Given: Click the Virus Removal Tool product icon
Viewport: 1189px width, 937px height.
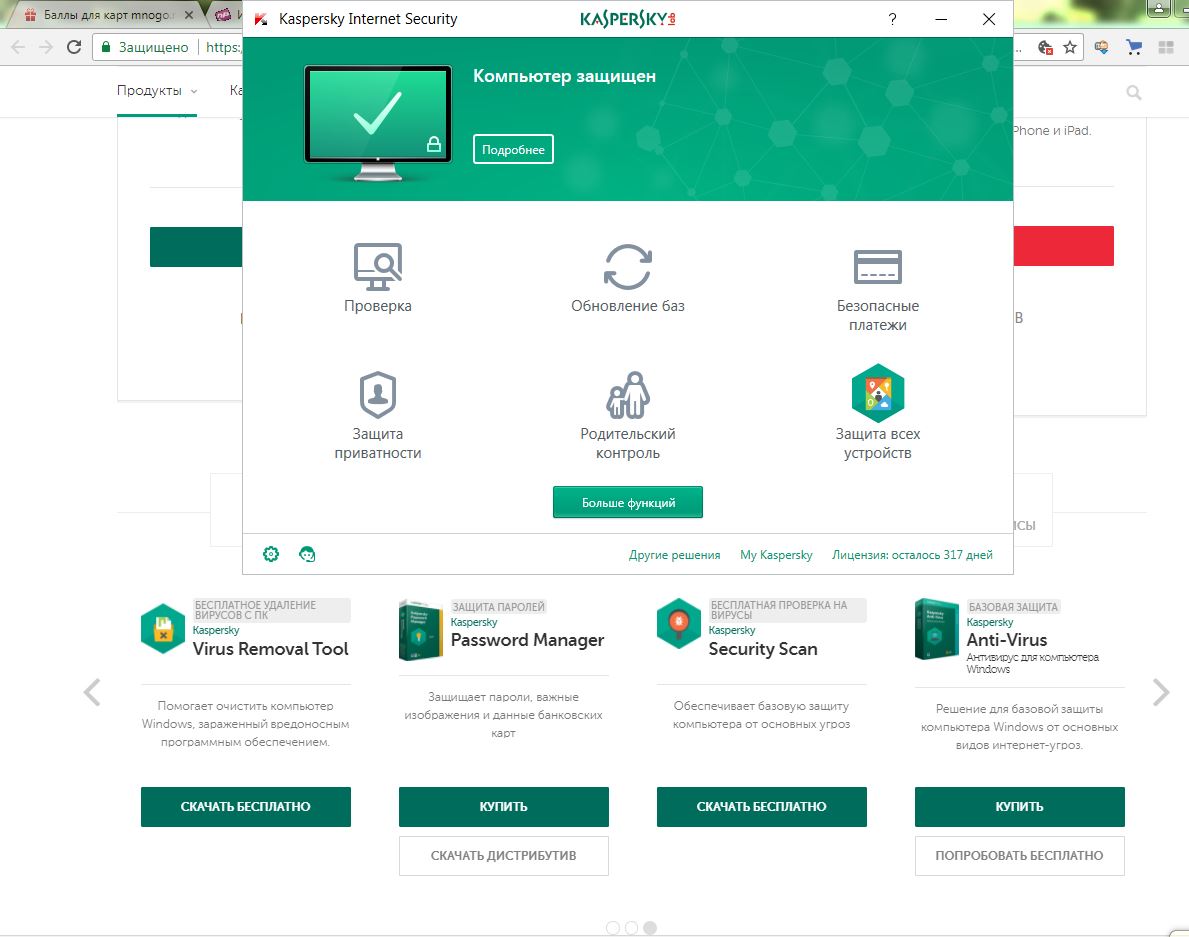Looking at the screenshot, I should (x=162, y=628).
